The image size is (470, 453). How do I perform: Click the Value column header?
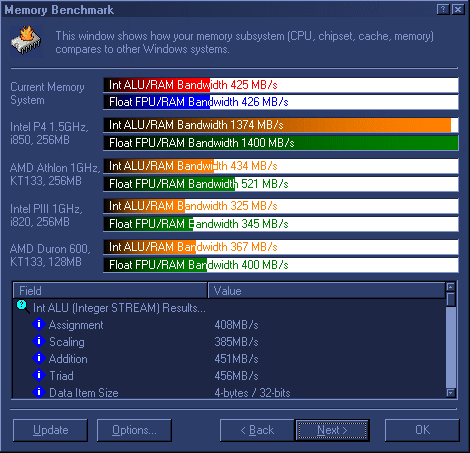tap(326, 291)
